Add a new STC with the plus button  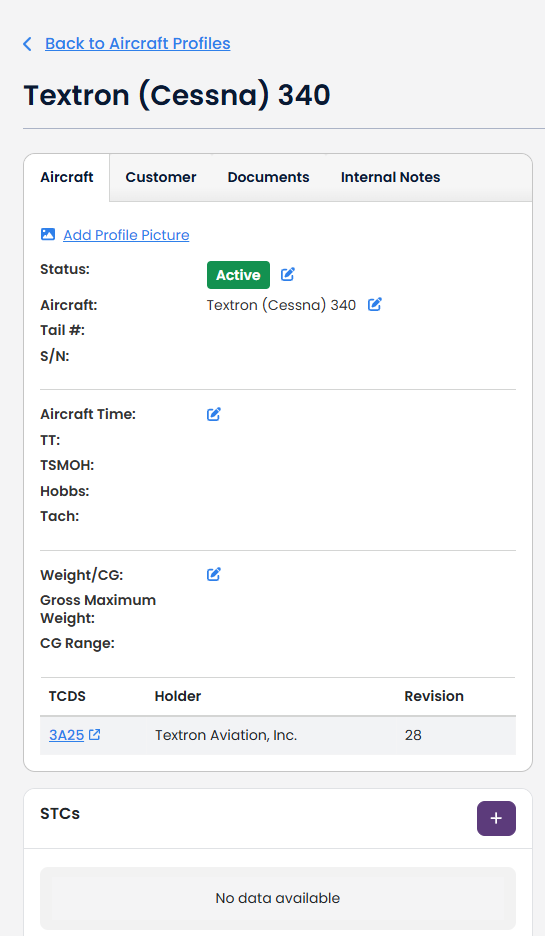496,818
